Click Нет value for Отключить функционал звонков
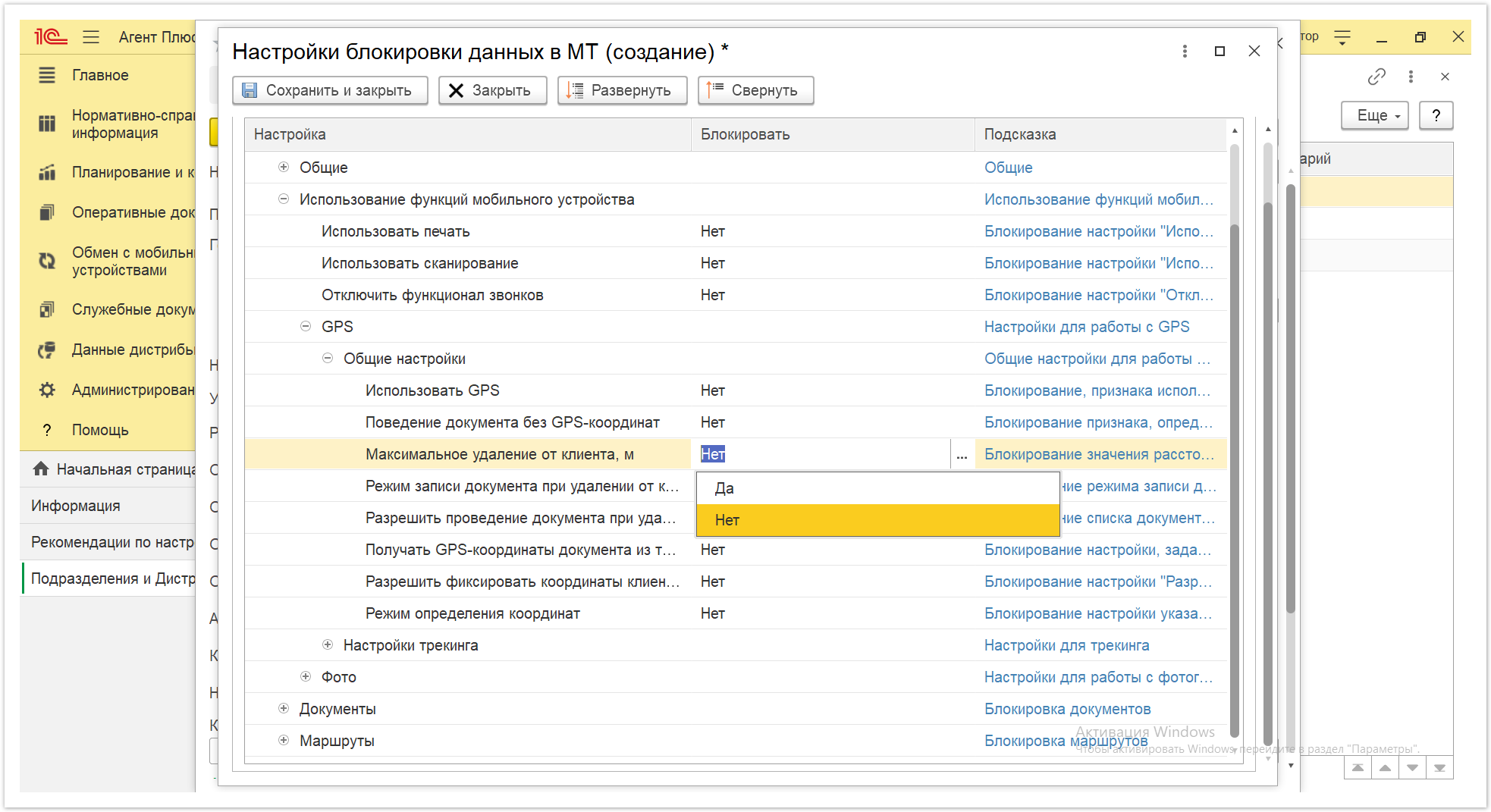 pyautogui.click(x=712, y=295)
